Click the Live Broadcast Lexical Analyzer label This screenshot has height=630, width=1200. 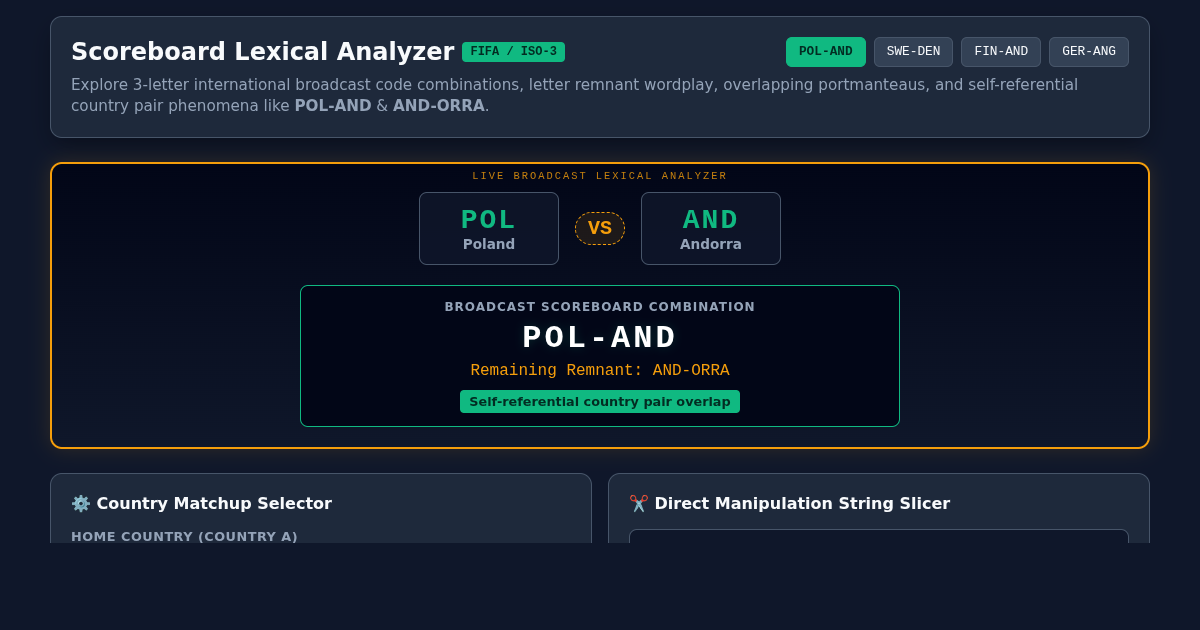600,176
